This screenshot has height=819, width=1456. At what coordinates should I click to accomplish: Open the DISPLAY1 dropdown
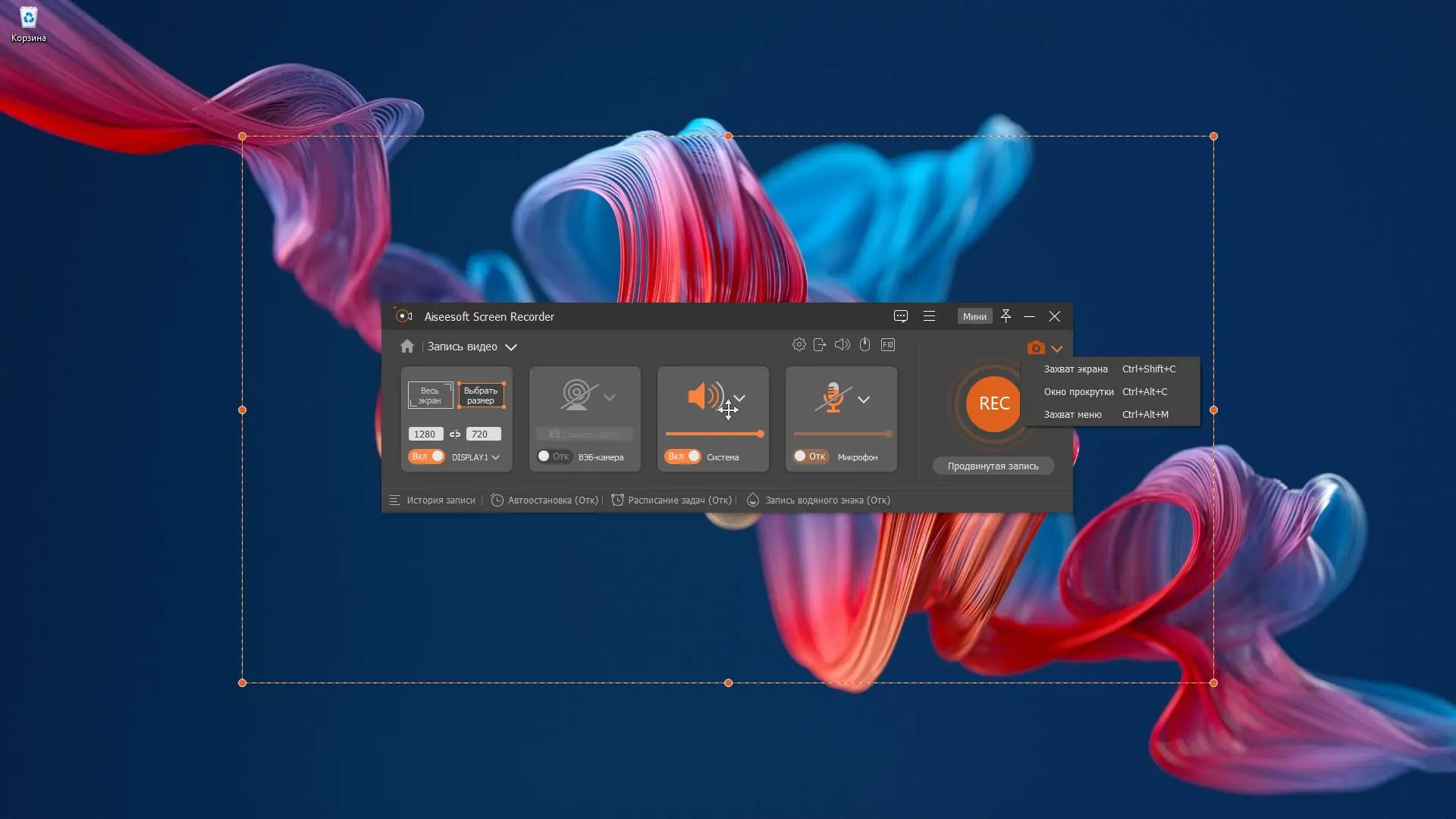tap(475, 457)
